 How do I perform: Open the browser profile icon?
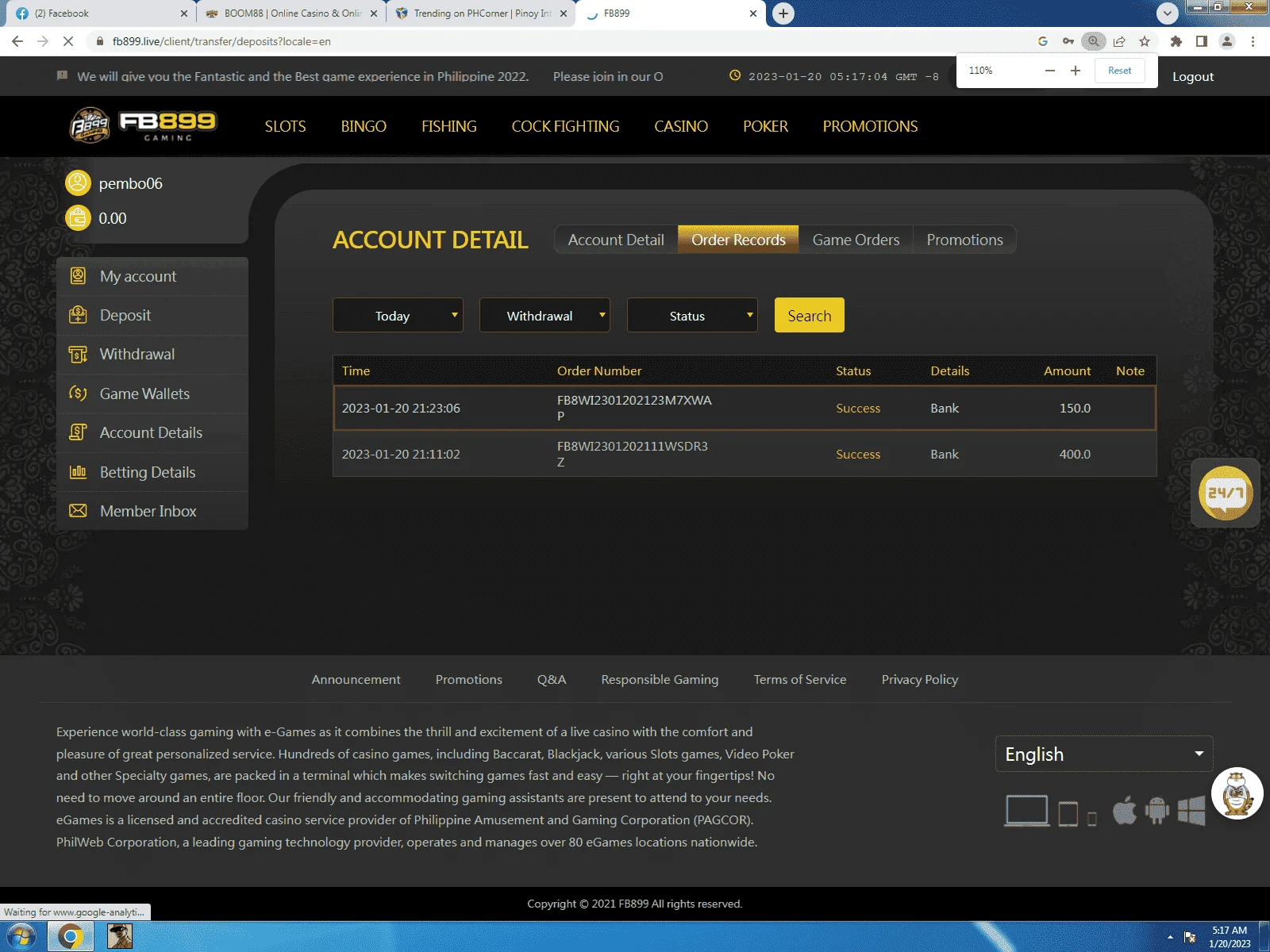(1227, 41)
